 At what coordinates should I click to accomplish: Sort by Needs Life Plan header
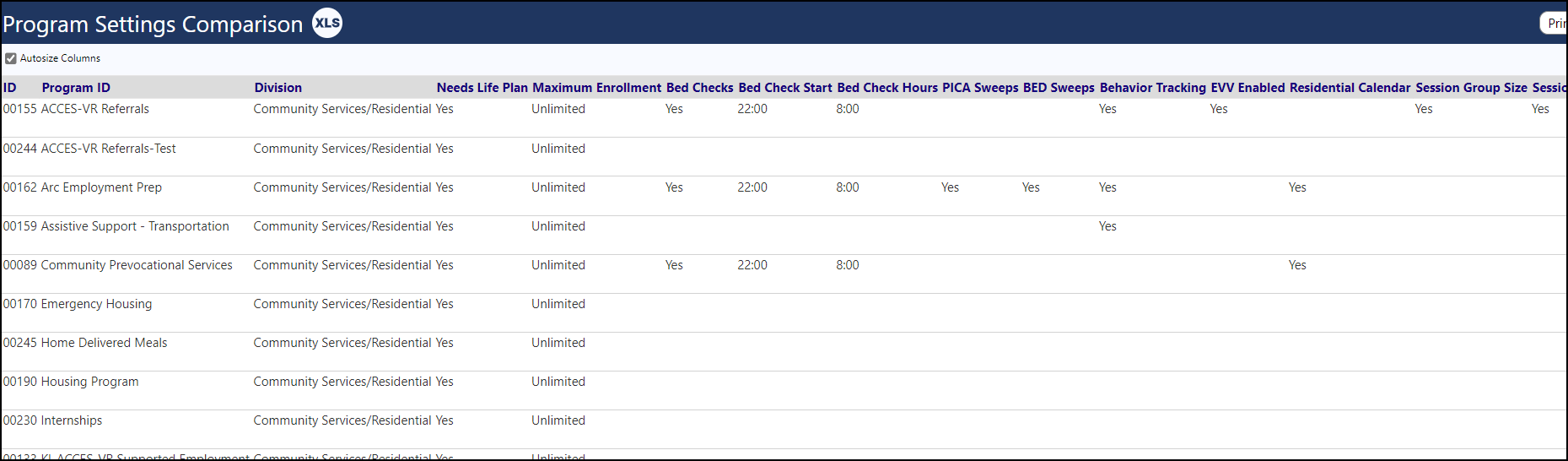482,88
